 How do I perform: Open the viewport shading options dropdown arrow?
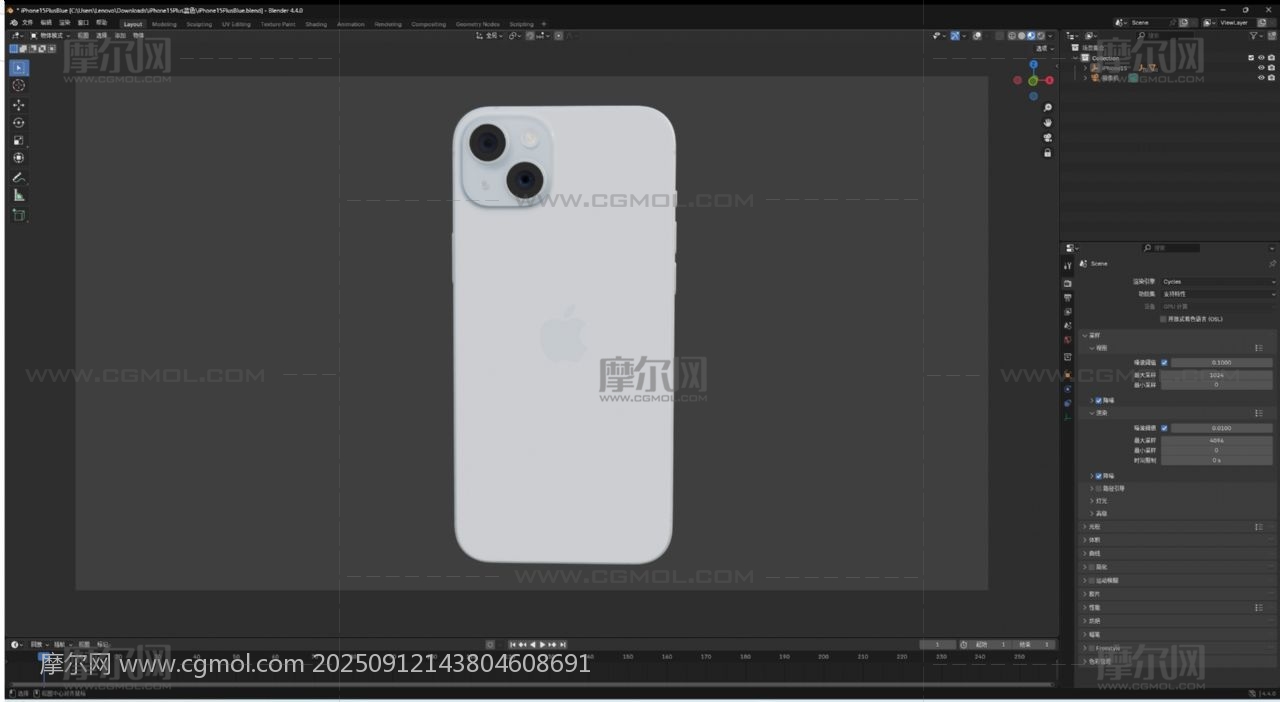pyautogui.click(x=1051, y=36)
